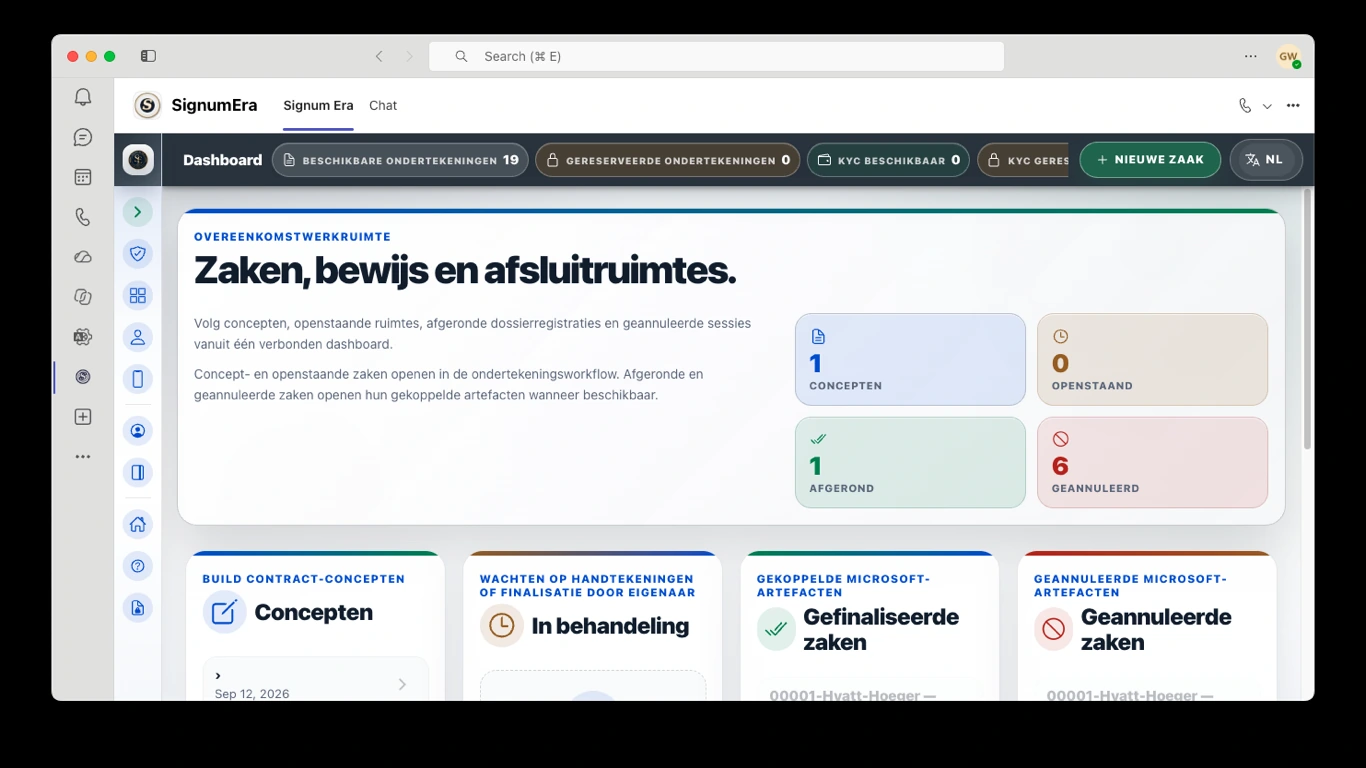Click the Dashboard title text
Viewport: 1366px width, 768px height.
[x=222, y=160]
